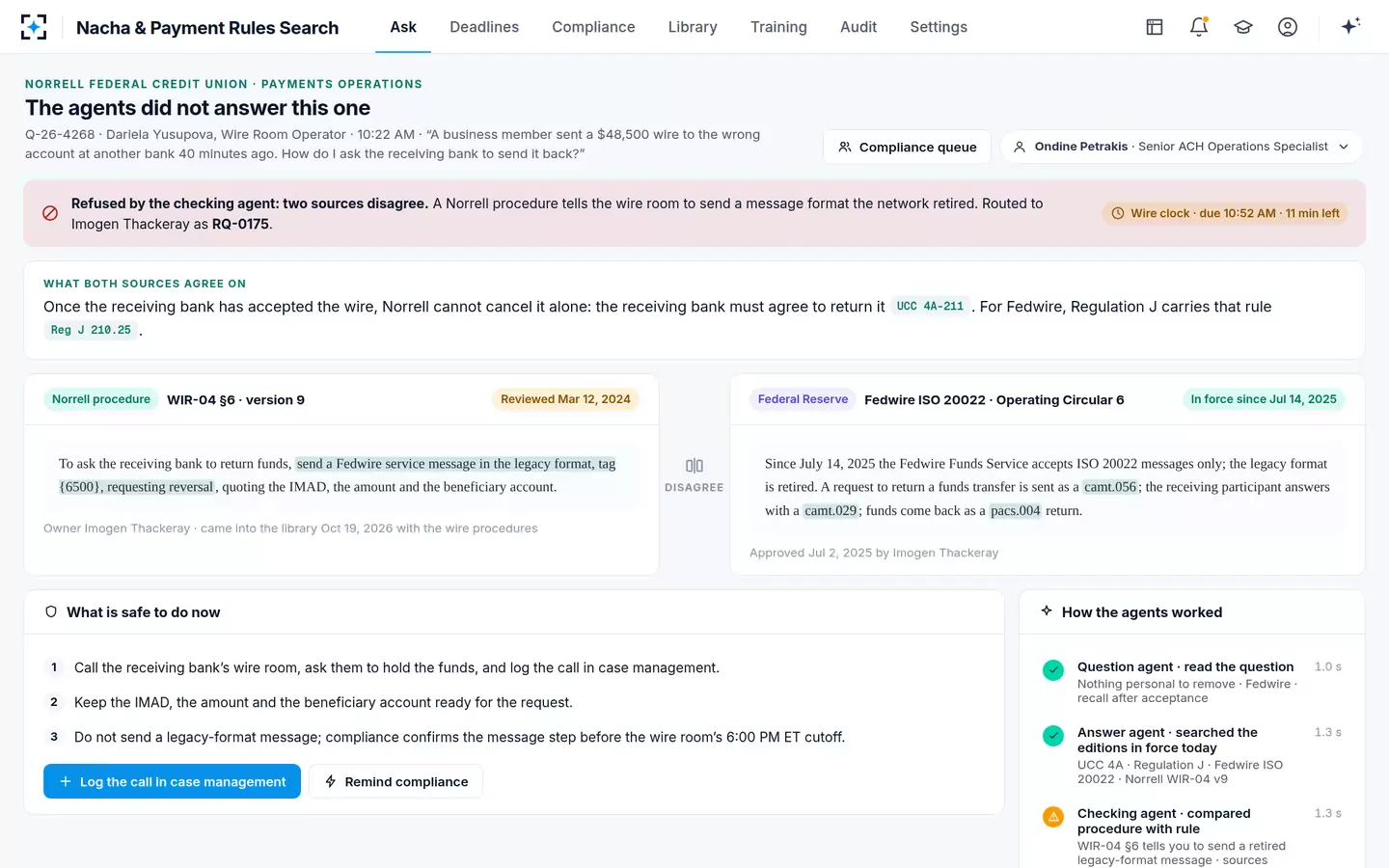Viewport: 1389px width, 868px height.
Task: Click the Fedwire ISO 20022 Operating Circular 6 title
Action: (x=994, y=400)
